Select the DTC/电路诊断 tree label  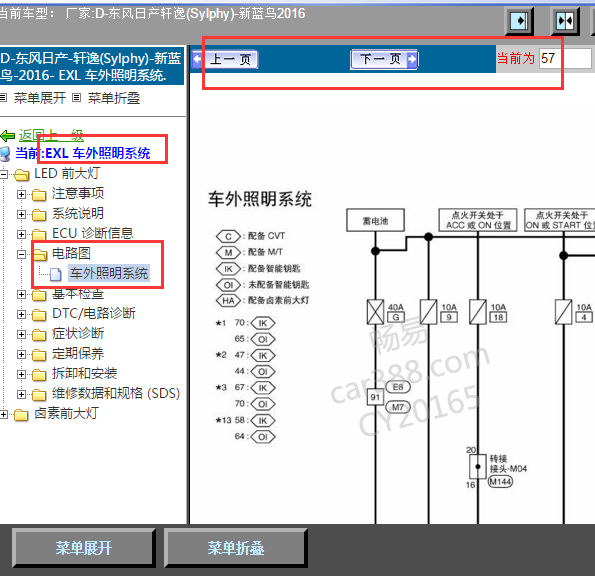[94, 313]
